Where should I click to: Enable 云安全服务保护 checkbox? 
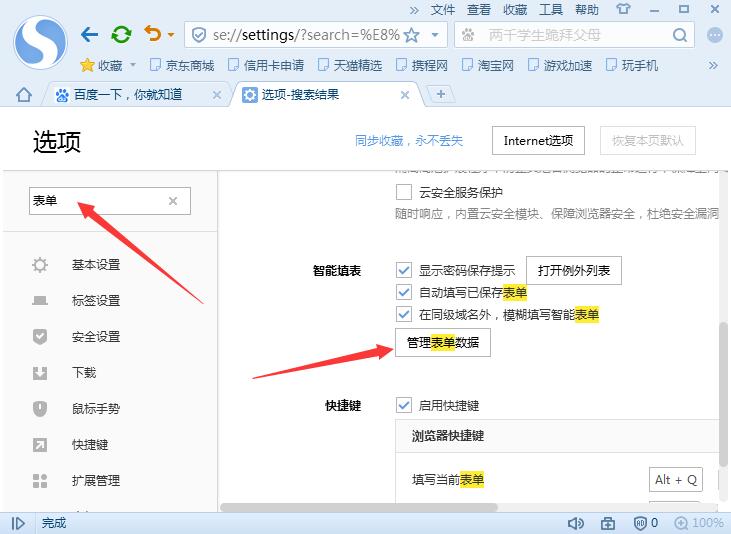click(x=404, y=192)
